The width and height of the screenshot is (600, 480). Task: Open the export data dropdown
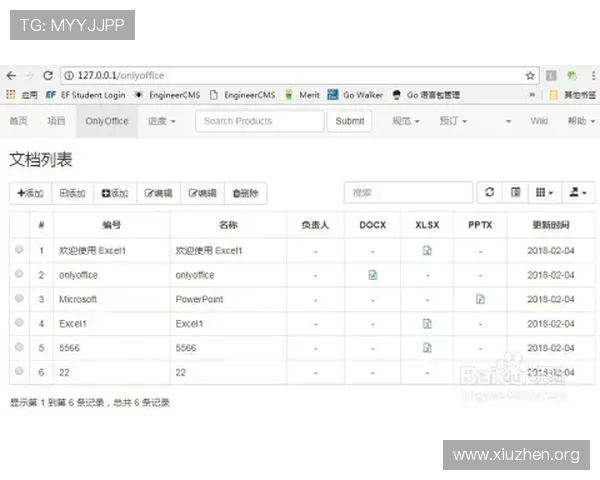[578, 192]
